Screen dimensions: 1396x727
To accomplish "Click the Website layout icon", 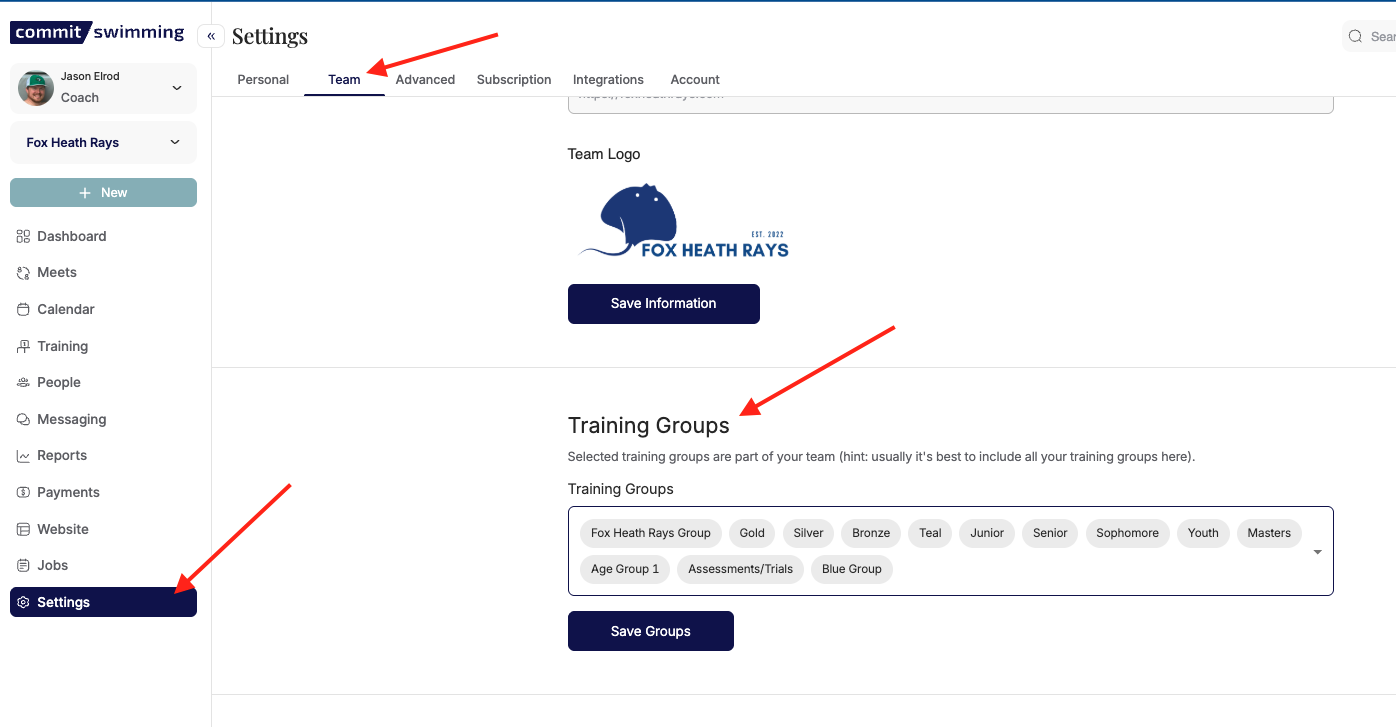I will (24, 529).
